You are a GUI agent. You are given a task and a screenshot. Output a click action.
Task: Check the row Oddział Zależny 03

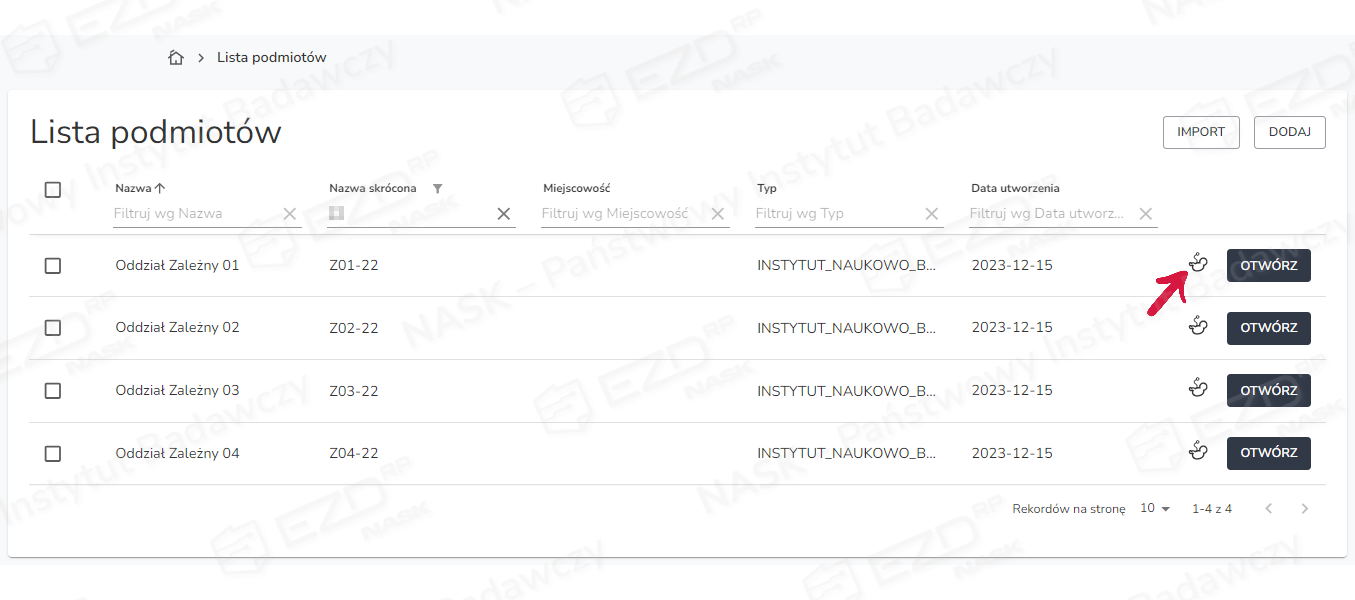click(53, 391)
